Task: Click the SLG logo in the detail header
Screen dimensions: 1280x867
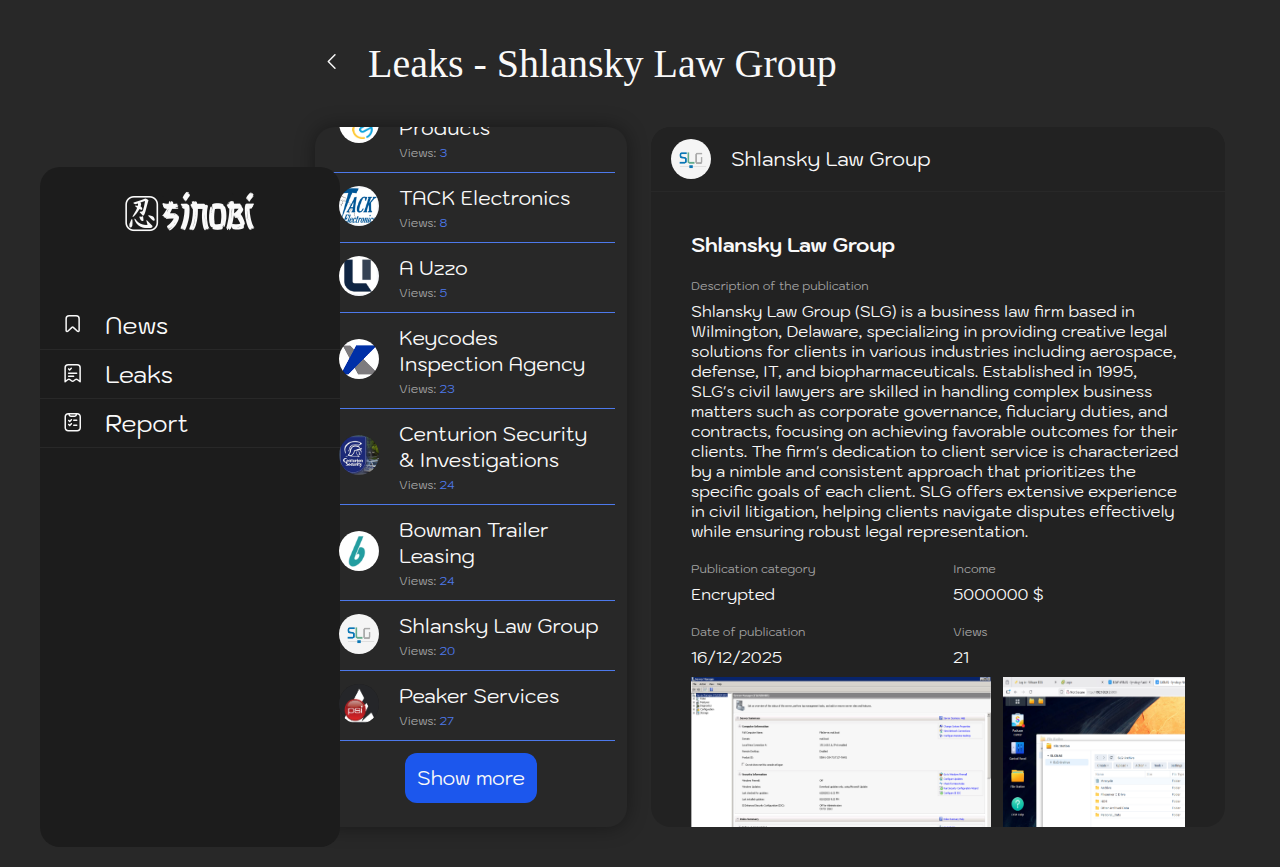Action: point(691,159)
